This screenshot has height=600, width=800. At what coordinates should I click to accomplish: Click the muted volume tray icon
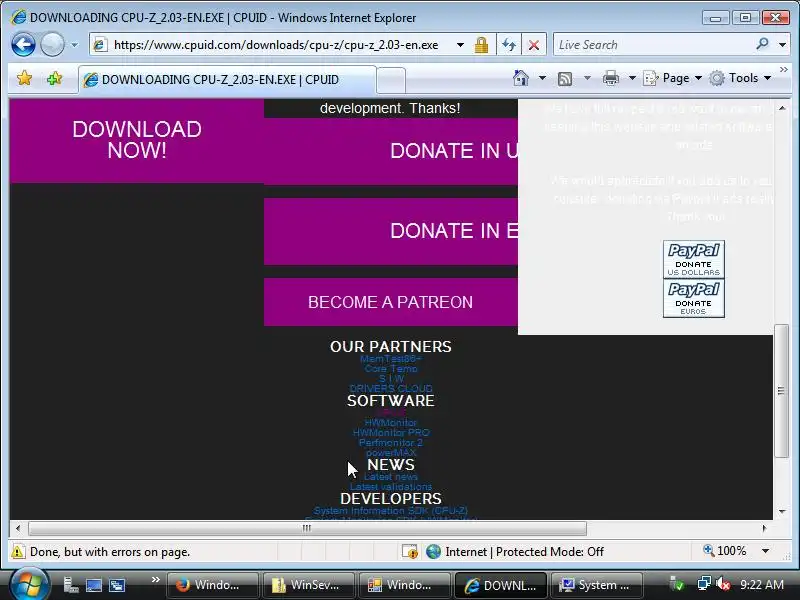(722, 585)
